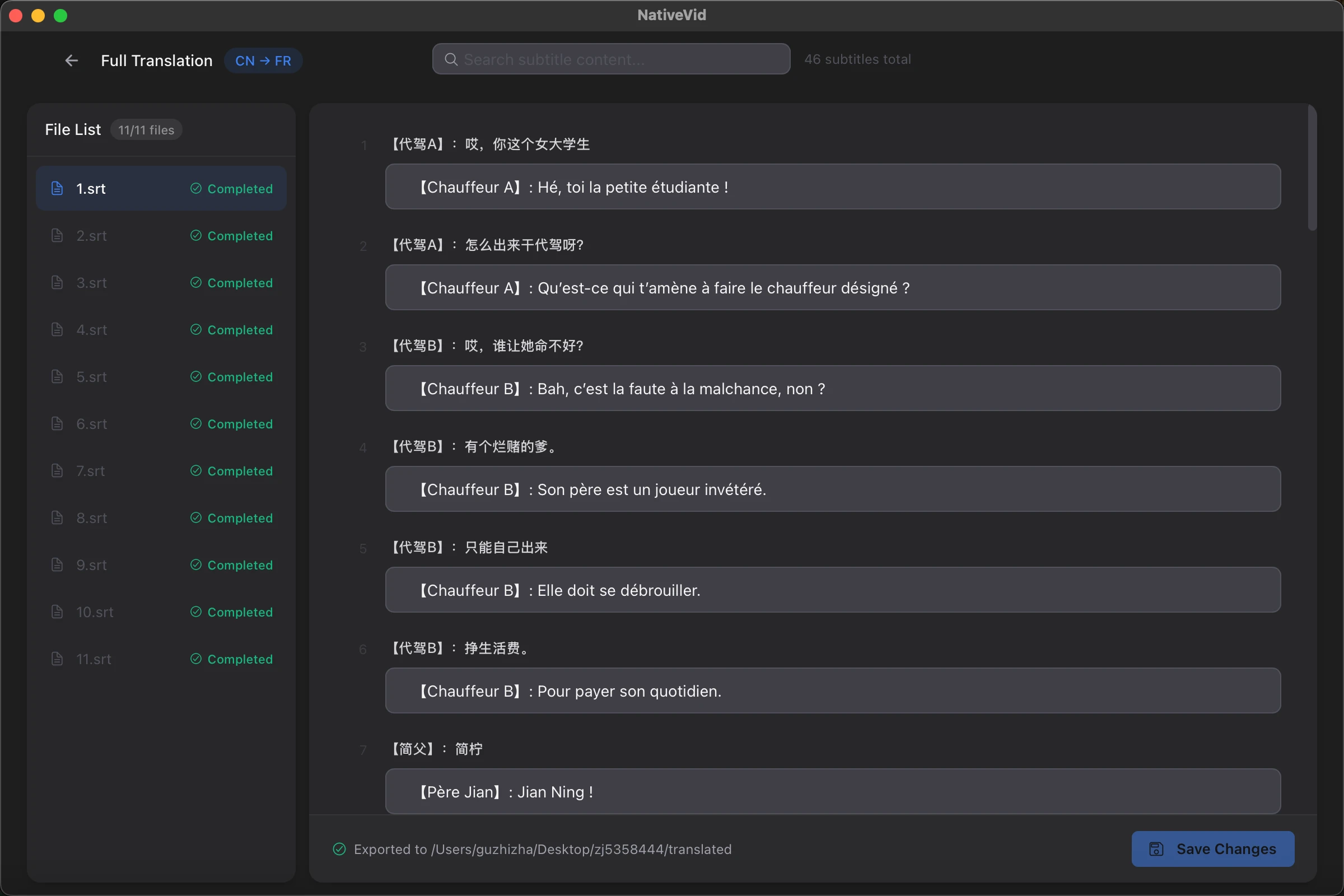Click the file icon beside 4.srt
Image resolution: width=1344 pixels, height=896 pixels.
tap(57, 330)
